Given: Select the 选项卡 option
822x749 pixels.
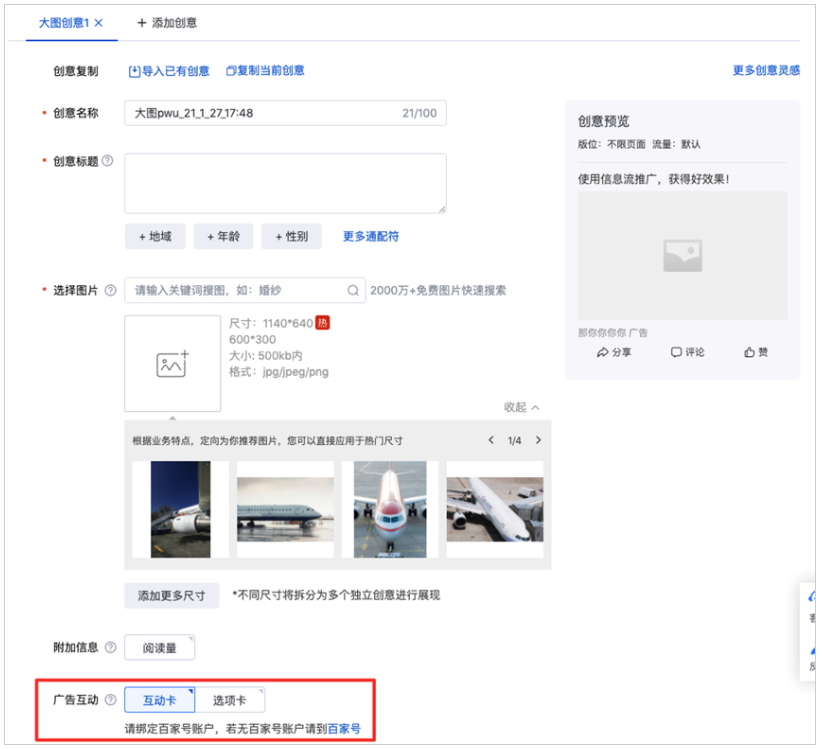Looking at the screenshot, I should click(228, 700).
